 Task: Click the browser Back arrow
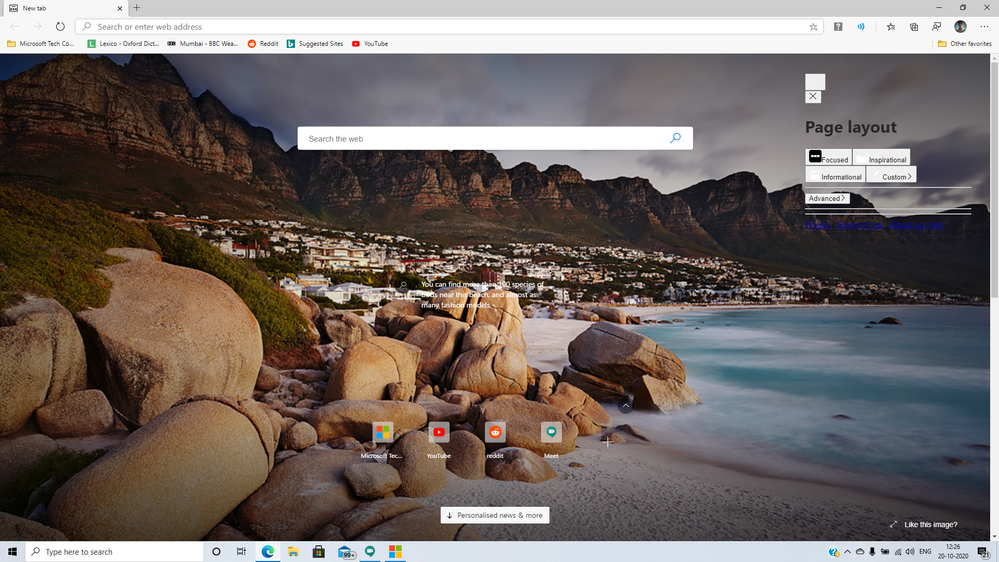coord(15,27)
